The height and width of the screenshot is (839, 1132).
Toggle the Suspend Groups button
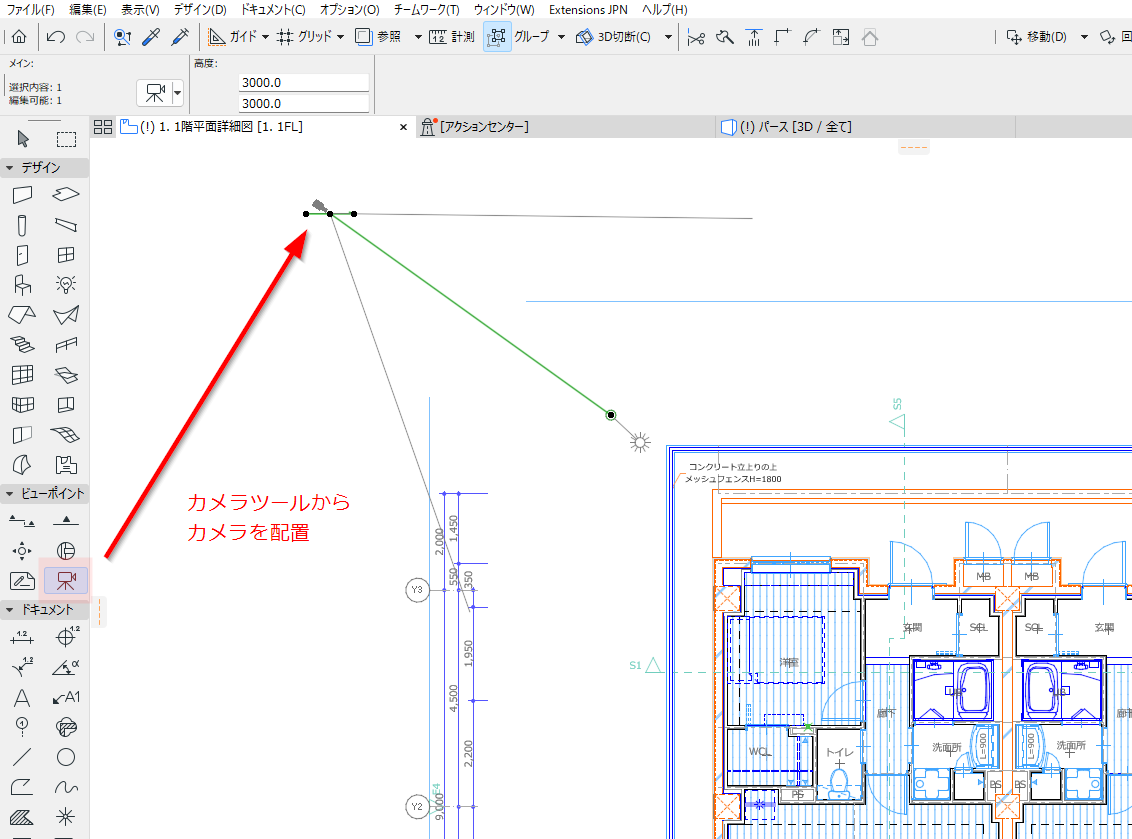[x=497, y=36]
